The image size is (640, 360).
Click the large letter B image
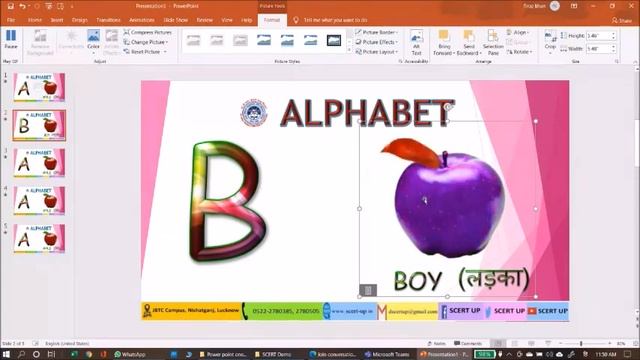click(x=228, y=201)
